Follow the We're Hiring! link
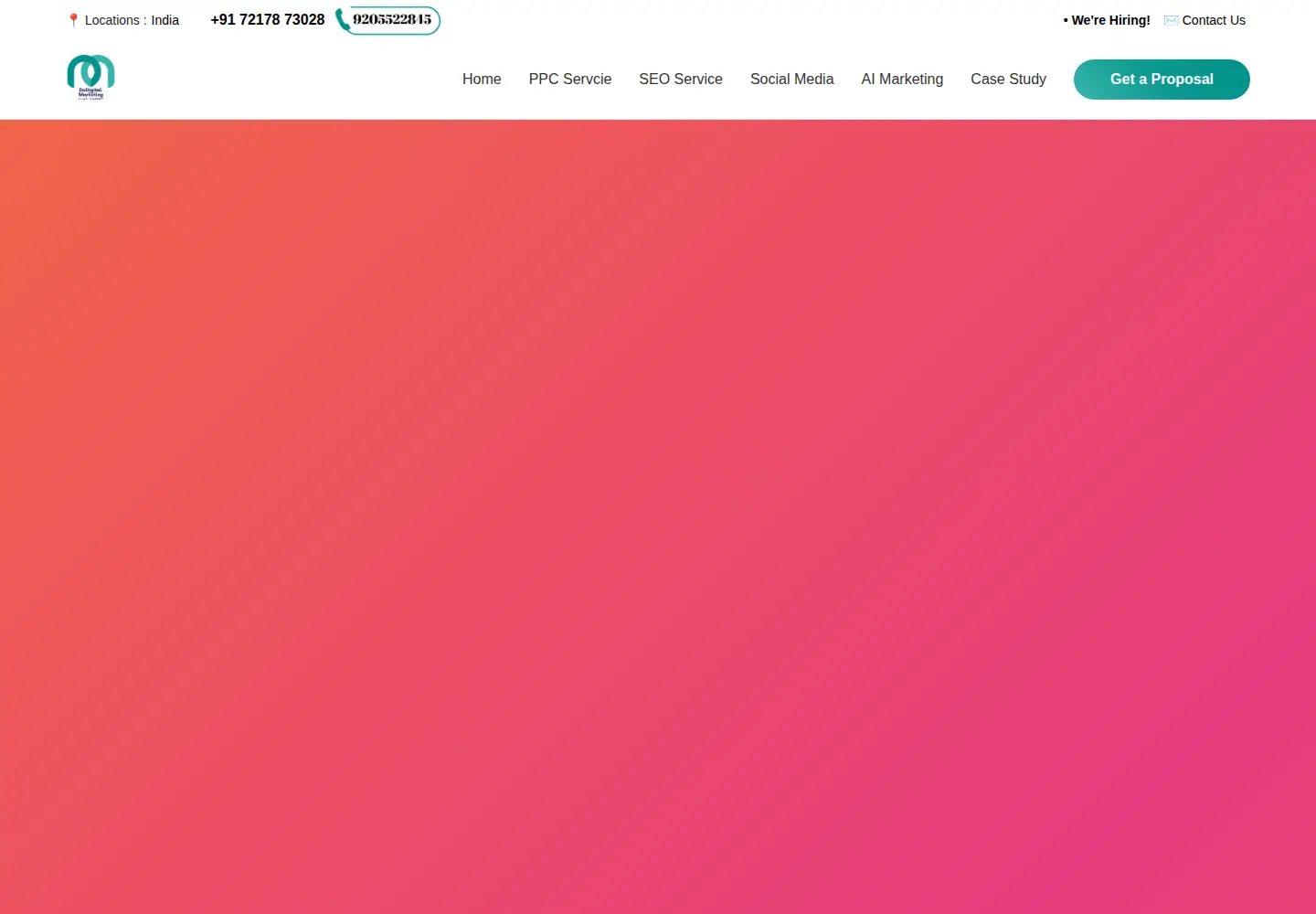The height and width of the screenshot is (914, 1316). [1107, 20]
